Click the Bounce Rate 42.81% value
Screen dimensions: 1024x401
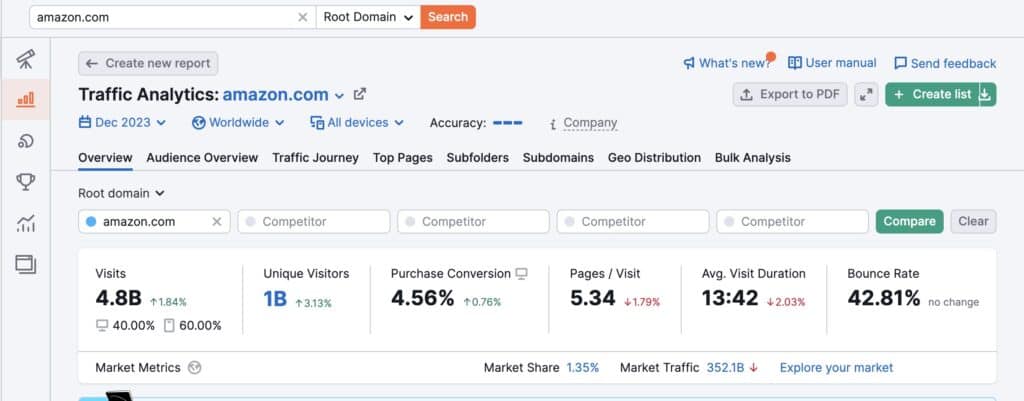click(x=884, y=298)
